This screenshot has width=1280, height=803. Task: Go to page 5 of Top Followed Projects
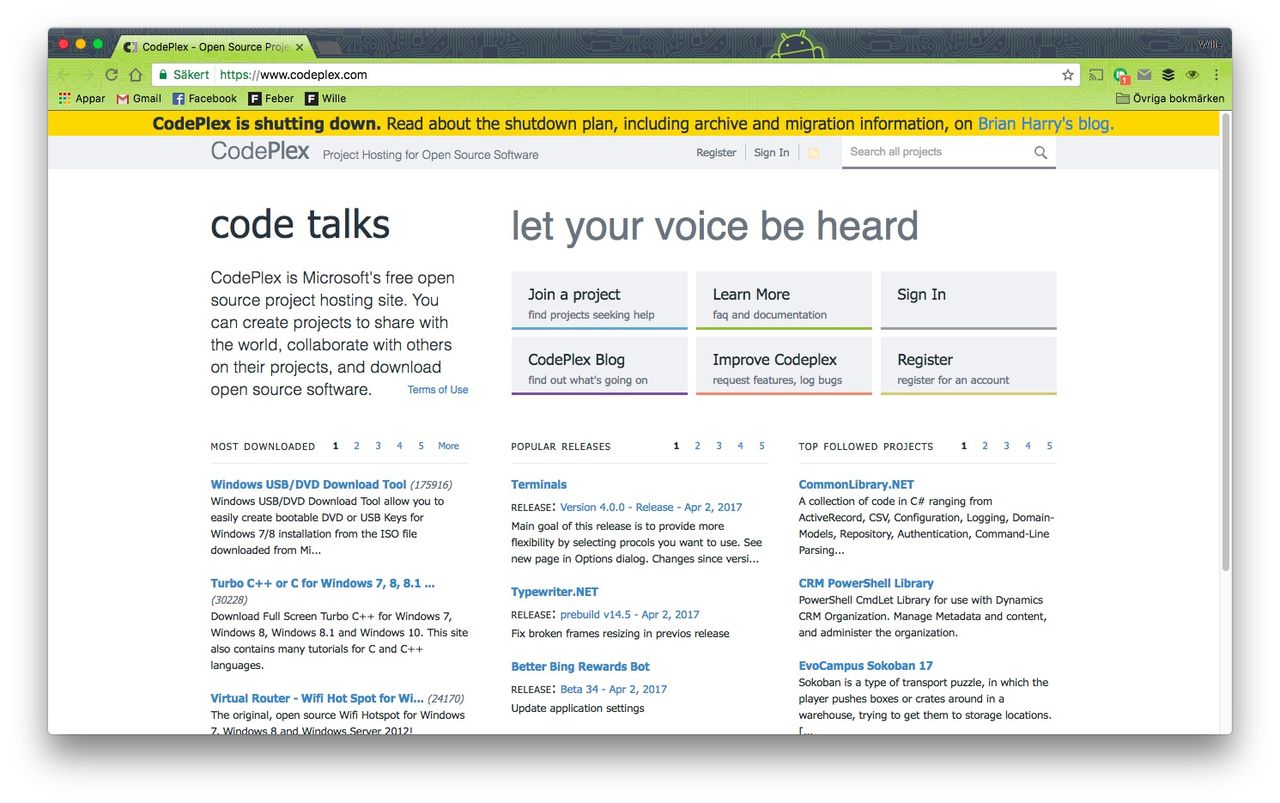click(x=1049, y=446)
